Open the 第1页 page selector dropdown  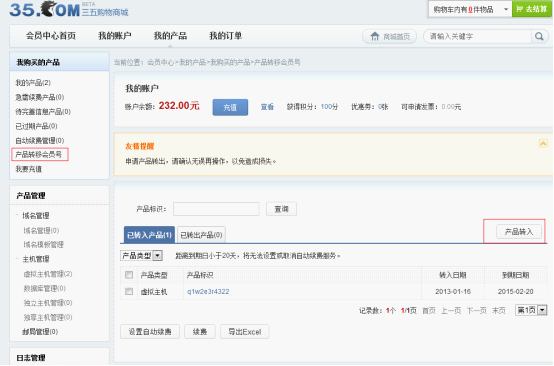(x=542, y=310)
